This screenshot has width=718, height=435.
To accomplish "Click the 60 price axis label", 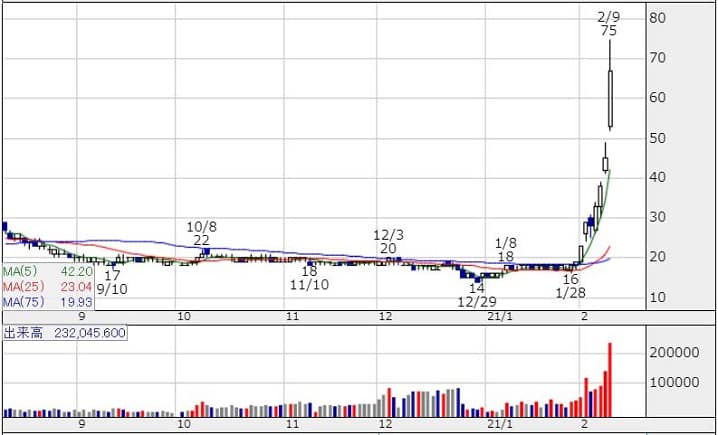I will pos(657,98).
